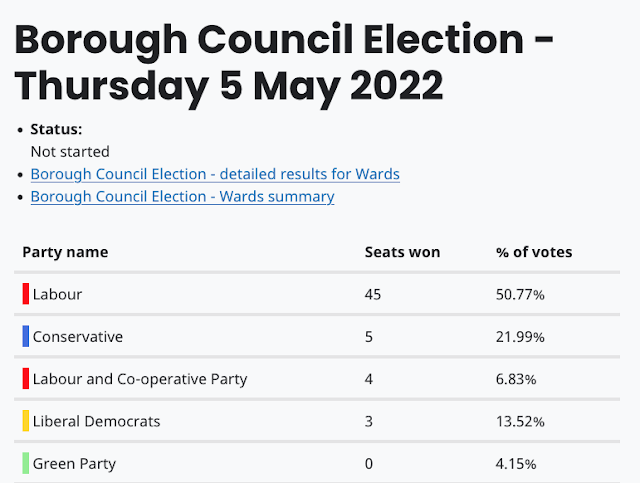Viewport: 640px width, 483px height.
Task: Open the Wards summary link
Action: (182, 196)
